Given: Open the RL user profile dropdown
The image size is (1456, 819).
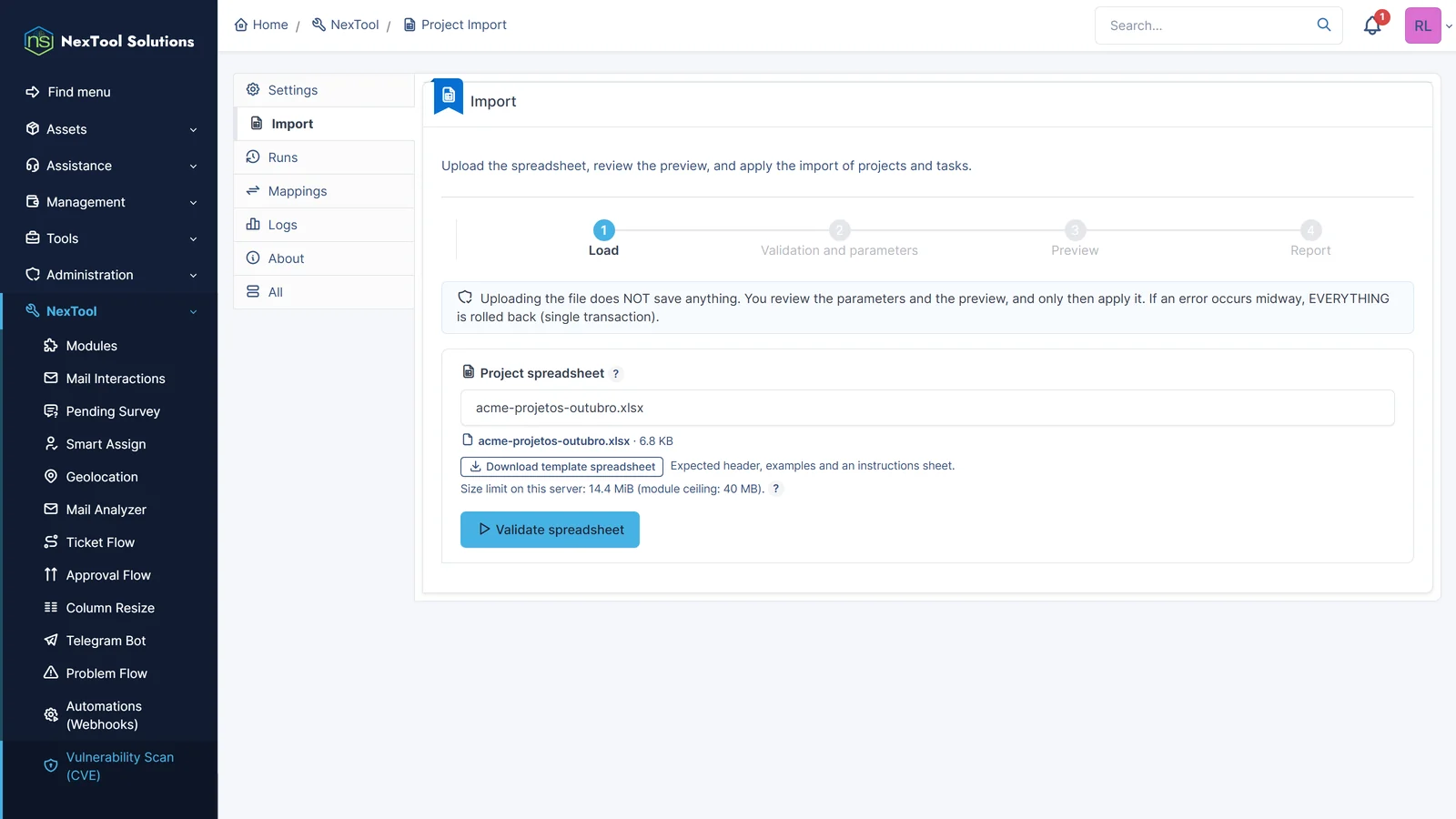Looking at the screenshot, I should tap(1429, 25).
